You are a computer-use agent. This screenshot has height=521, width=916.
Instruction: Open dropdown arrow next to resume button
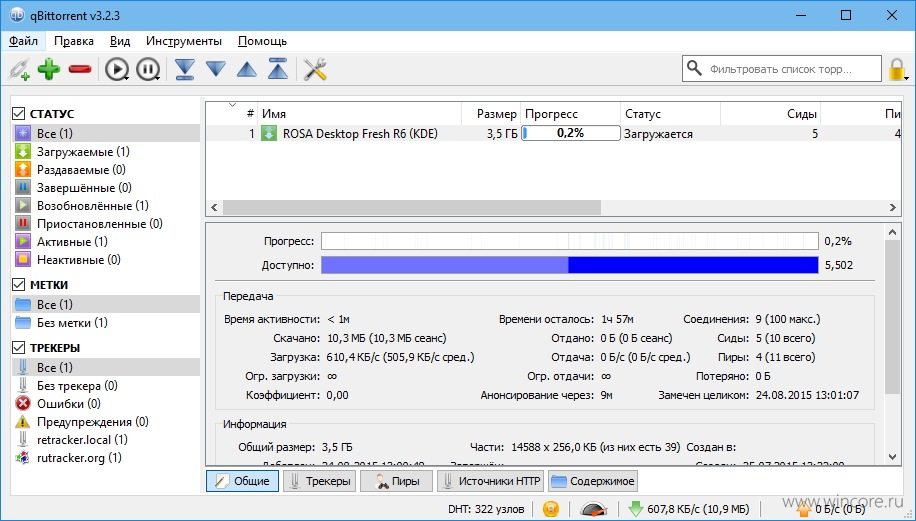(x=127, y=78)
